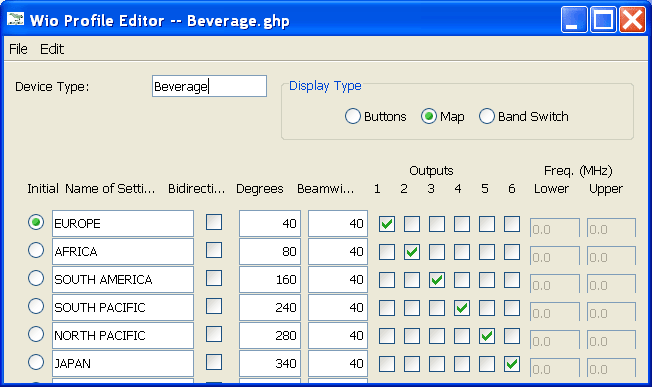652x387 pixels.
Task: Set SOUTH AMERICA as initial setting
Action: (36, 278)
